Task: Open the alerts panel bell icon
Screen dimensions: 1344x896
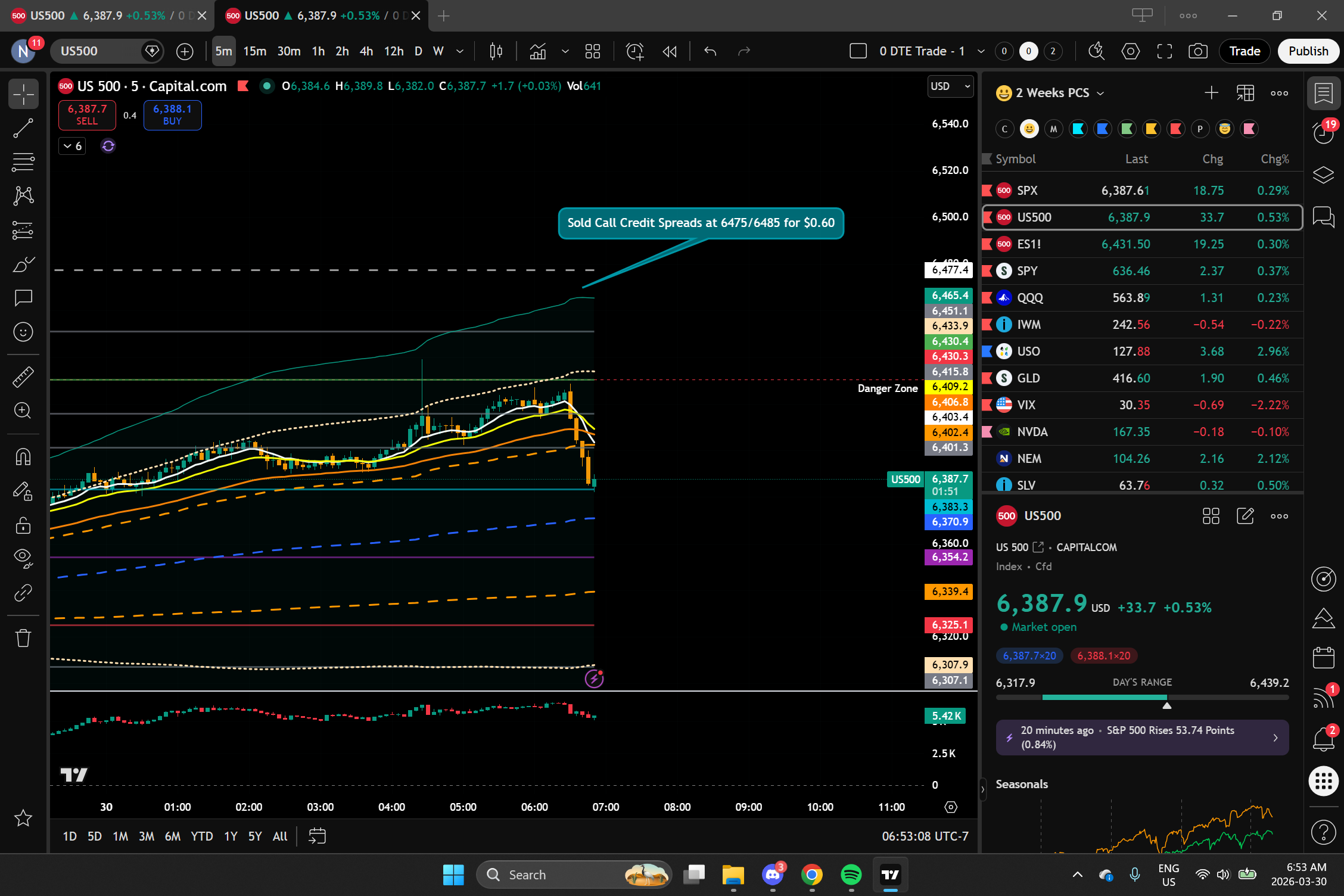Action: click(x=1323, y=739)
